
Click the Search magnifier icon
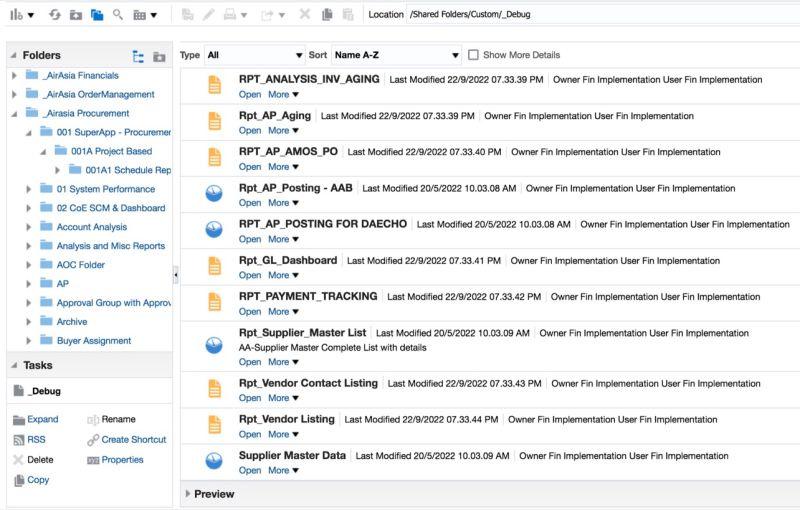(x=118, y=14)
